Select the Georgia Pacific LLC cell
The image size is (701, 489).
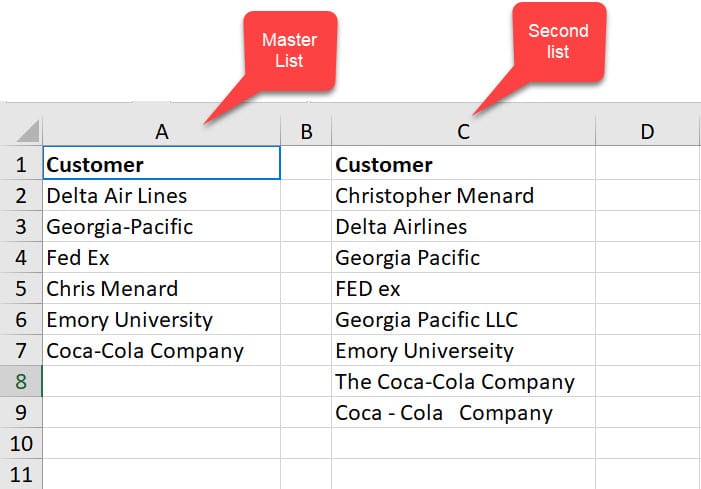463,319
